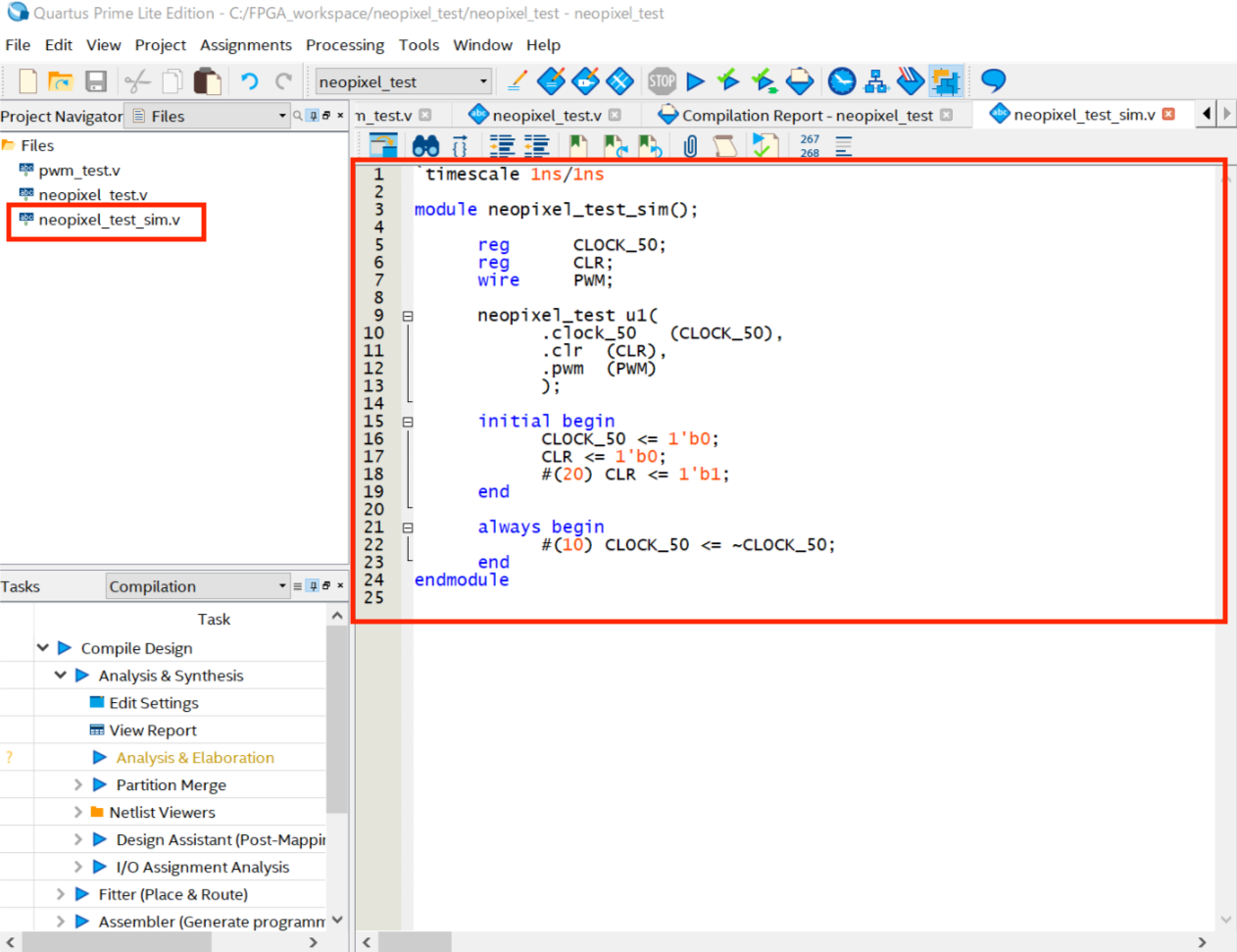
Task: Open the Processing menu
Action: click(x=344, y=45)
